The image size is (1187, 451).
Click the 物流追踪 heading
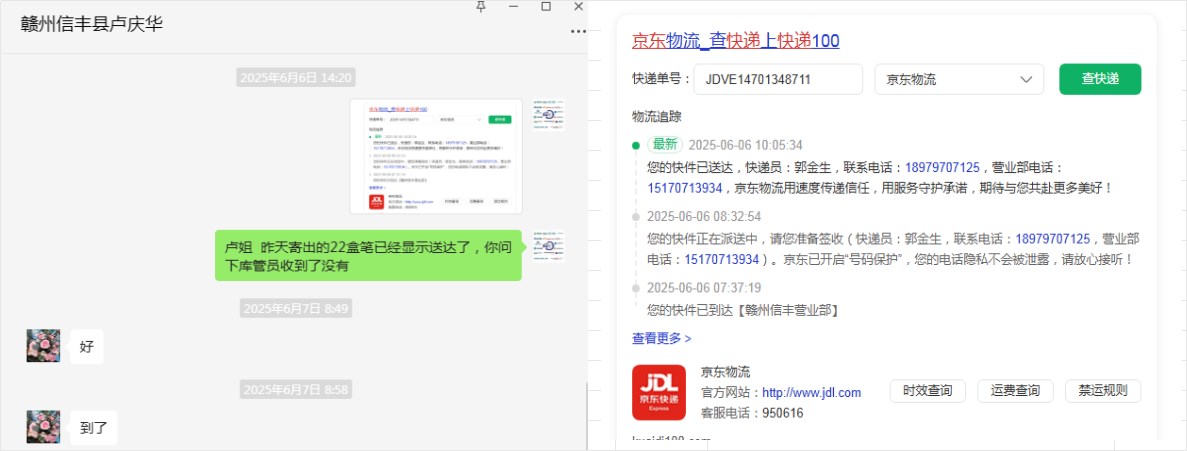(x=656, y=117)
